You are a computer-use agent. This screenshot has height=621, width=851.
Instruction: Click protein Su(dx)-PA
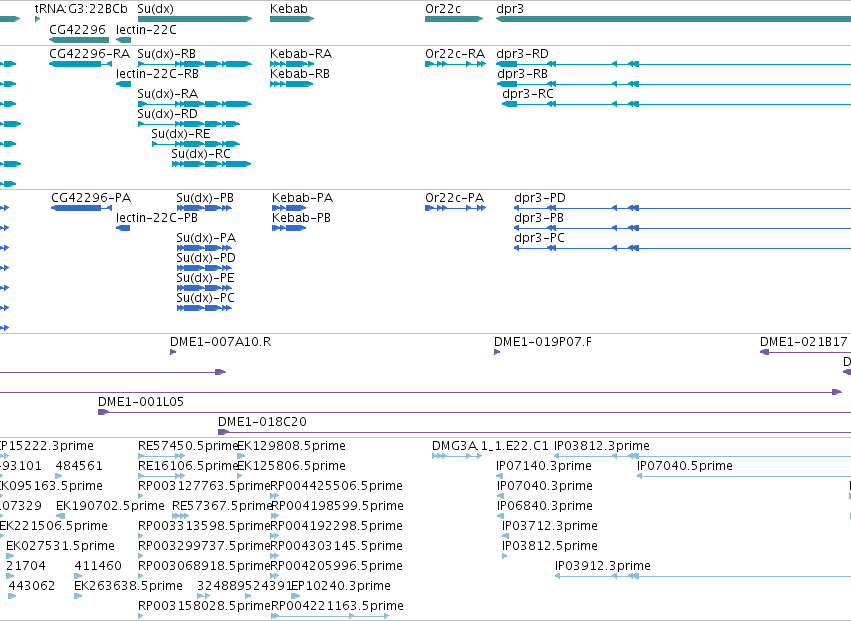[206, 238]
